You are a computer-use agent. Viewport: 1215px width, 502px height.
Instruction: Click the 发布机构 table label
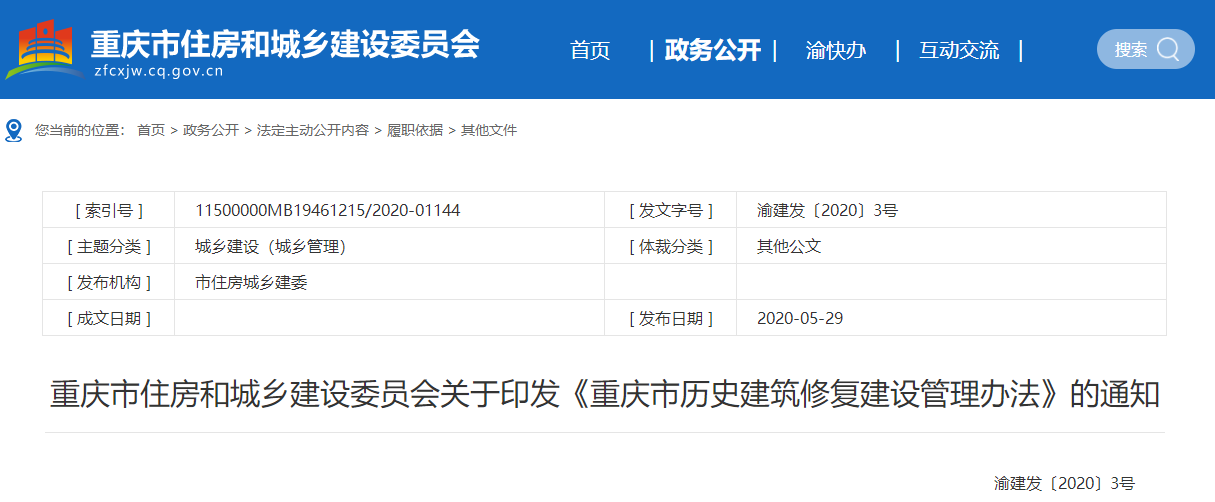tap(109, 282)
